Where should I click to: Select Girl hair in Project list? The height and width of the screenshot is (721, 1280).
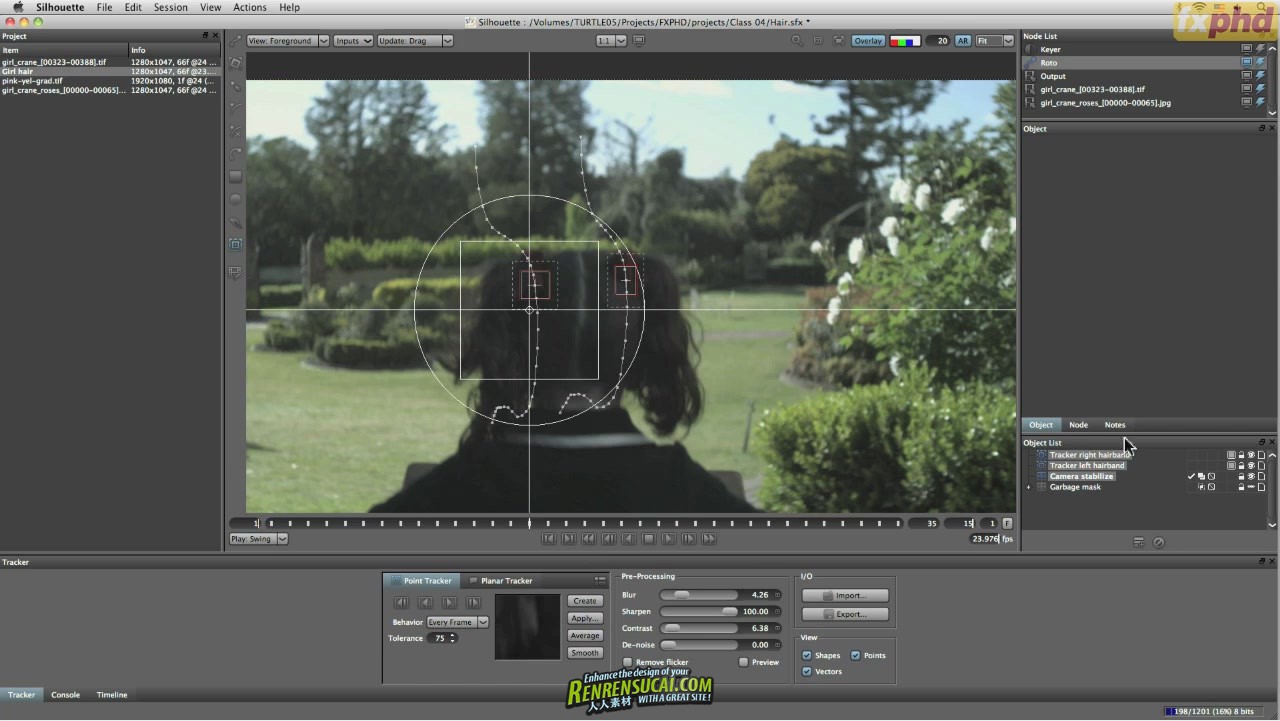(110, 72)
